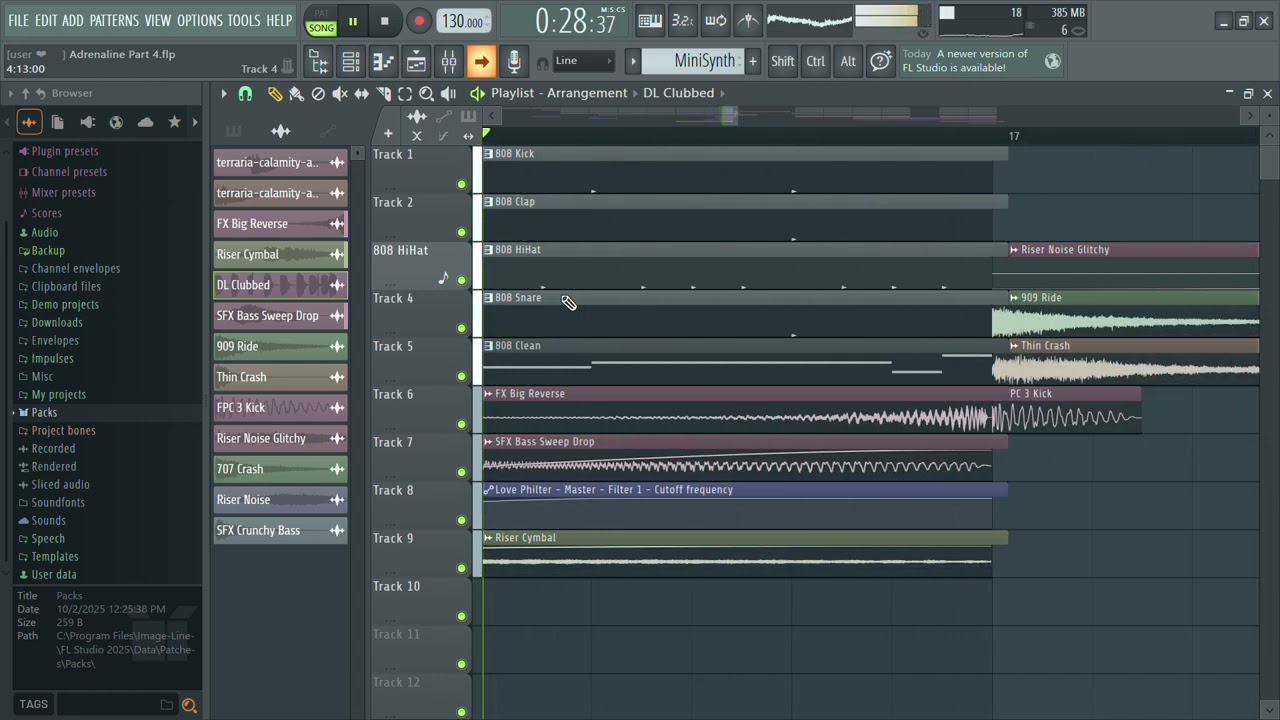Viewport: 1280px width, 720px height.
Task: Select the Delete tool in playlist
Action: [x=318, y=93]
